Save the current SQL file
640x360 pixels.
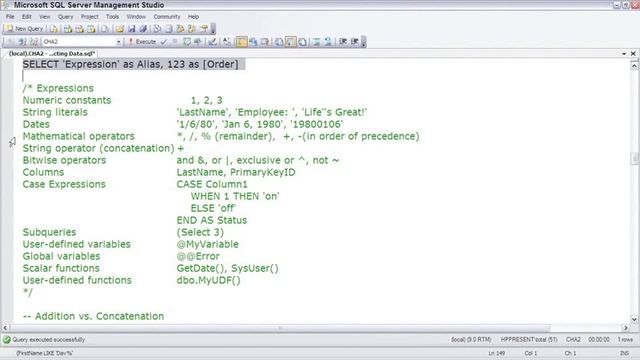pos(131,29)
